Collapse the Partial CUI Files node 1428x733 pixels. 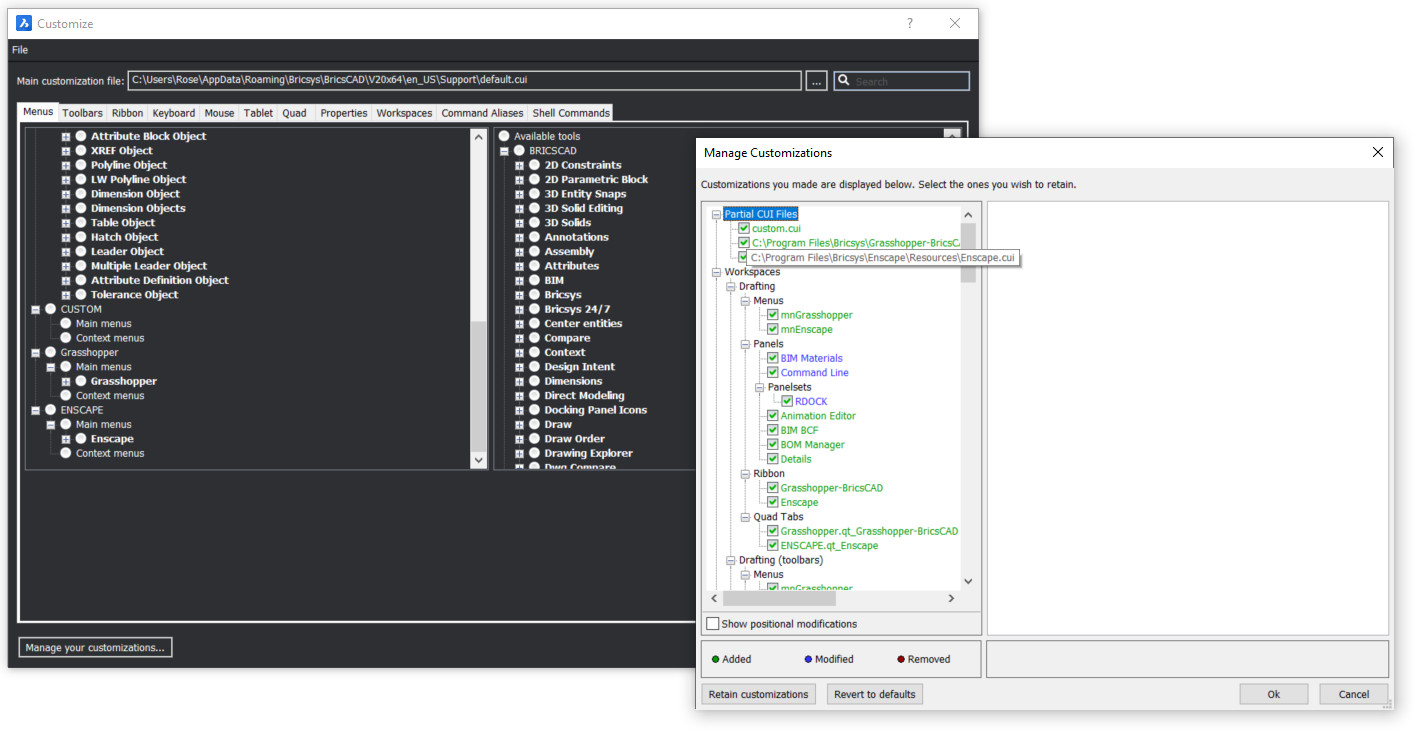[x=716, y=215]
